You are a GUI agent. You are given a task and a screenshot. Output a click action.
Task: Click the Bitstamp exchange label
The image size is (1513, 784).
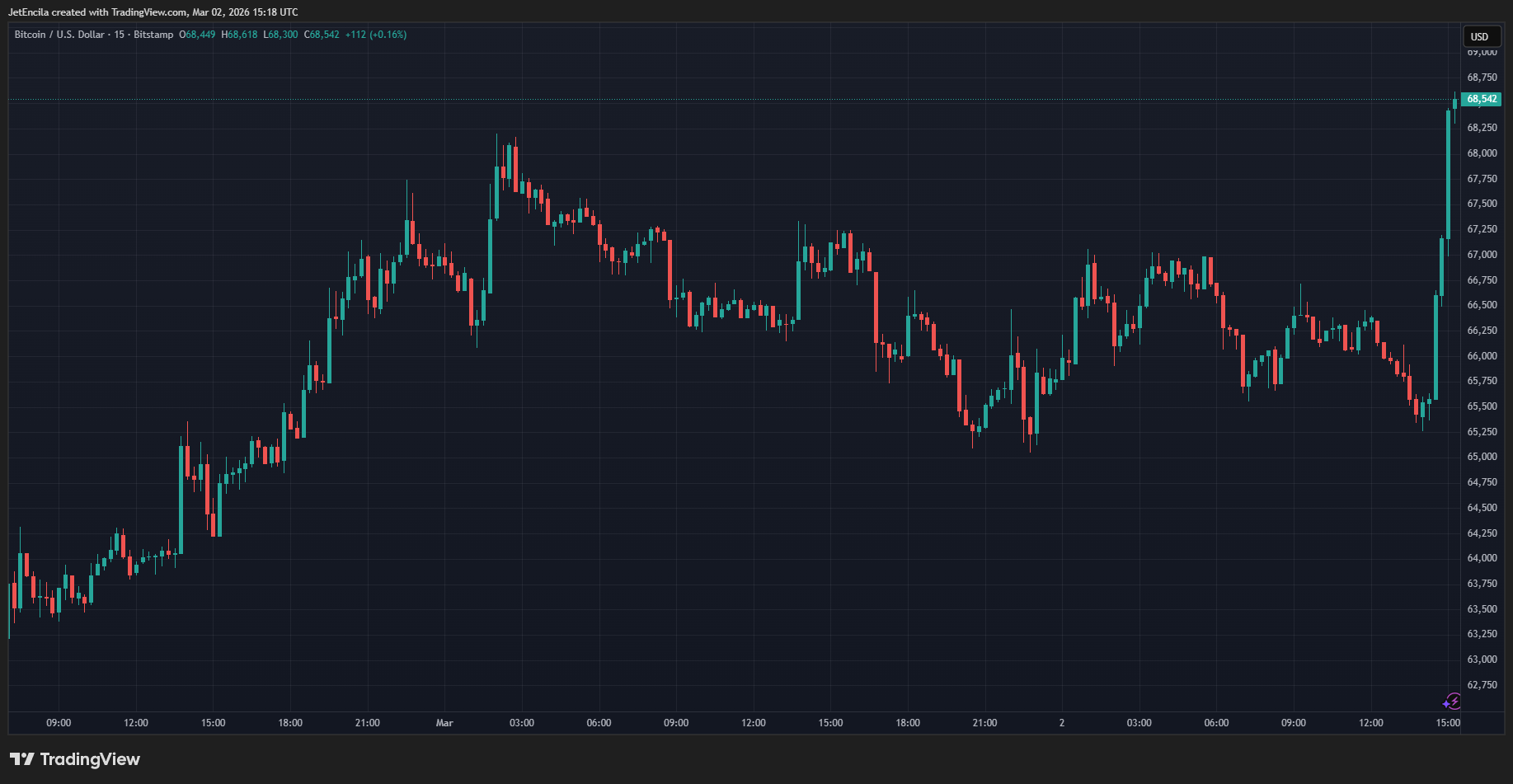coord(153,35)
